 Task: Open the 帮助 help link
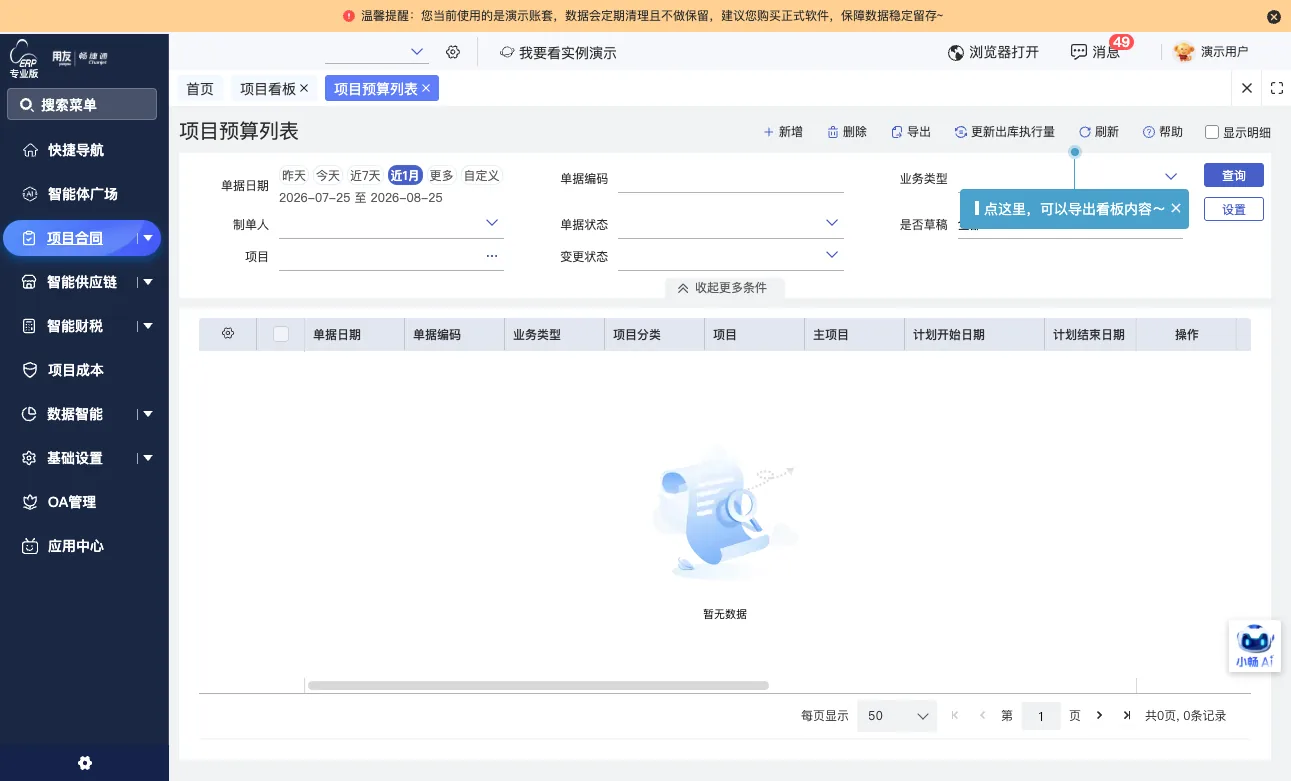(x=1162, y=132)
